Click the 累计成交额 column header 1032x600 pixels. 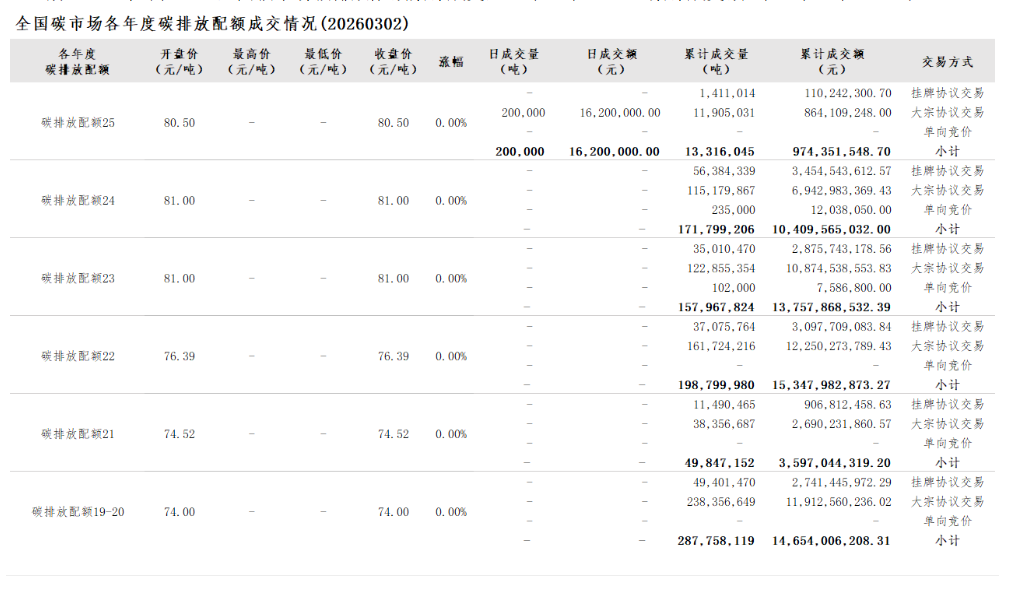(x=832, y=61)
